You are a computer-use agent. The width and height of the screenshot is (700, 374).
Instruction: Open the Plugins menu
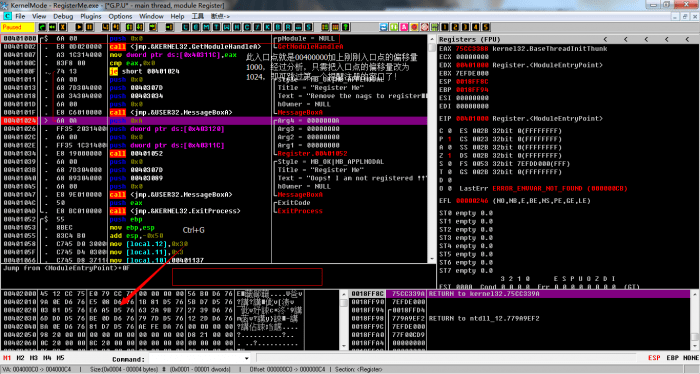tap(91, 16)
